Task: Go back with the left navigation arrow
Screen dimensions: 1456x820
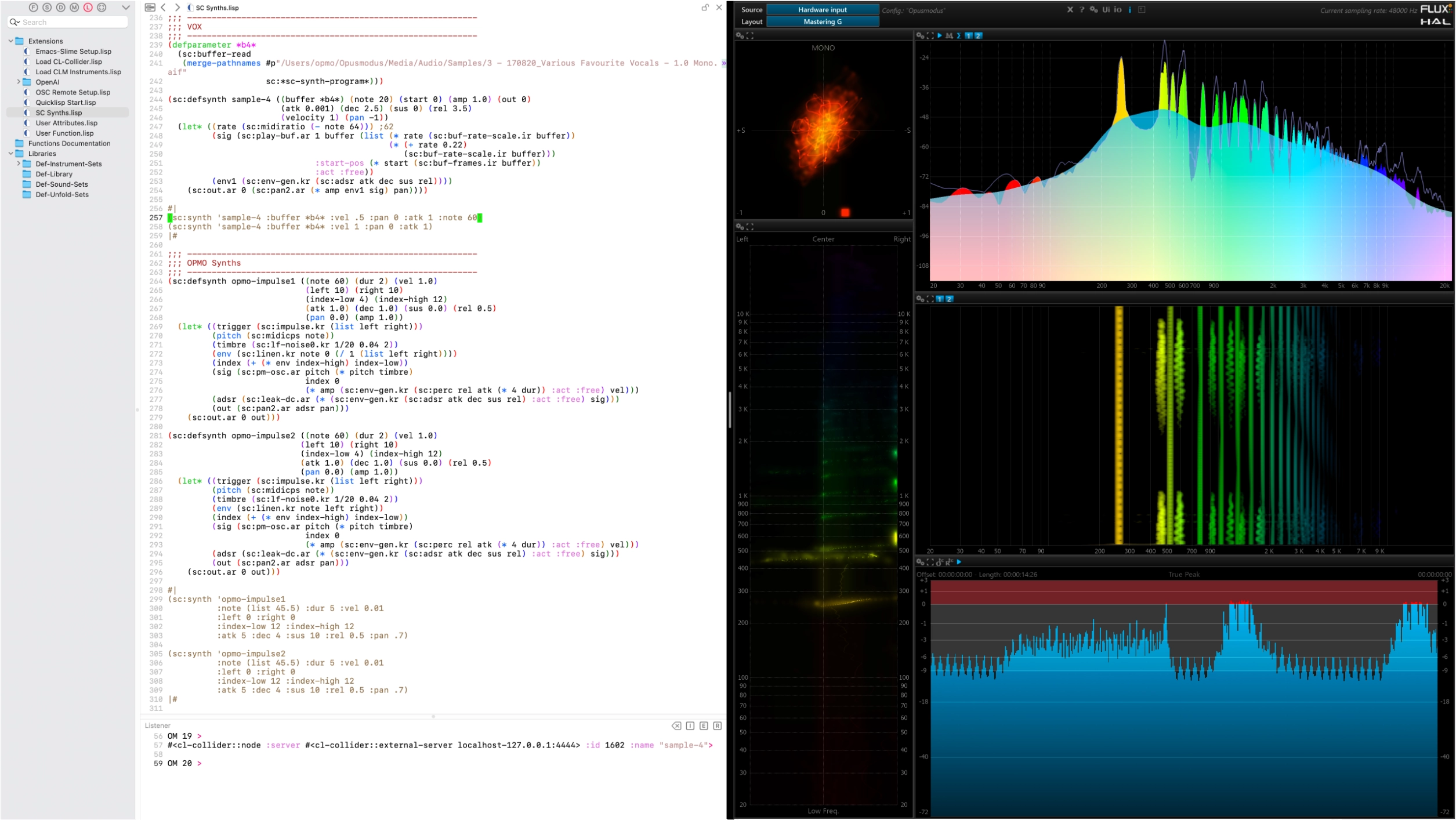Action: pyautogui.click(x=164, y=8)
